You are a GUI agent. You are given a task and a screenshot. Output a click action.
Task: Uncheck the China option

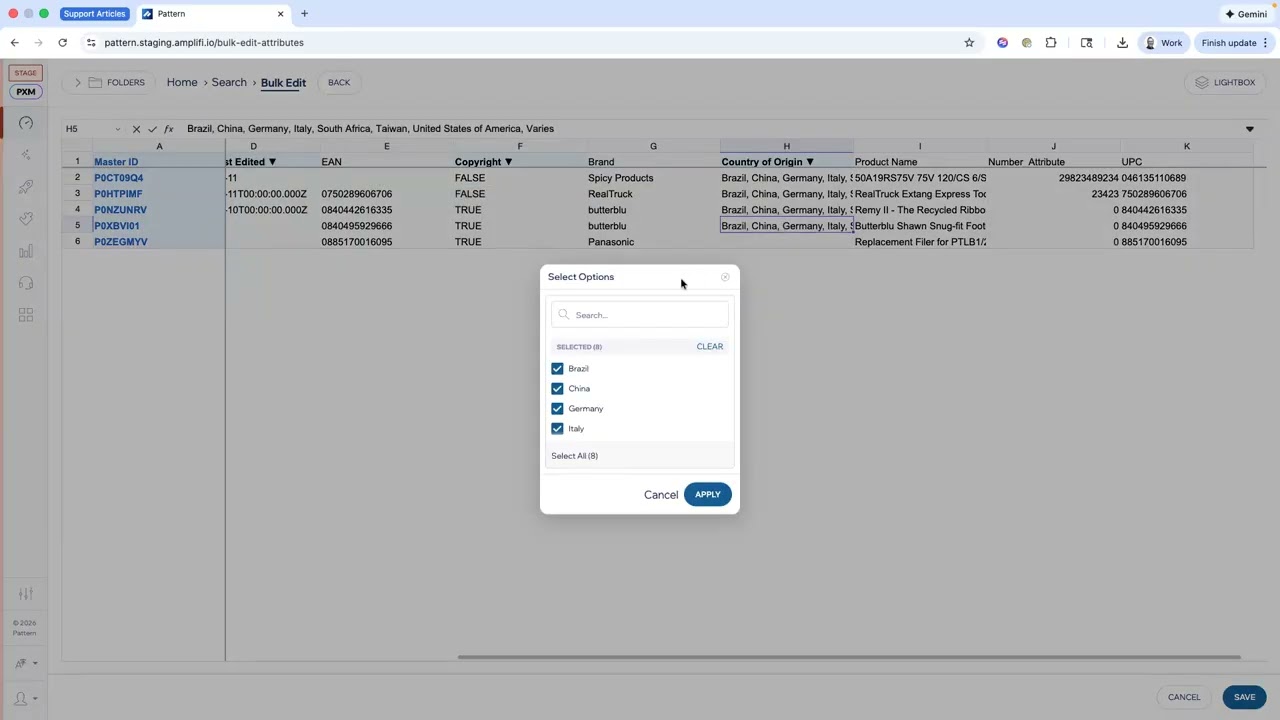pos(557,389)
